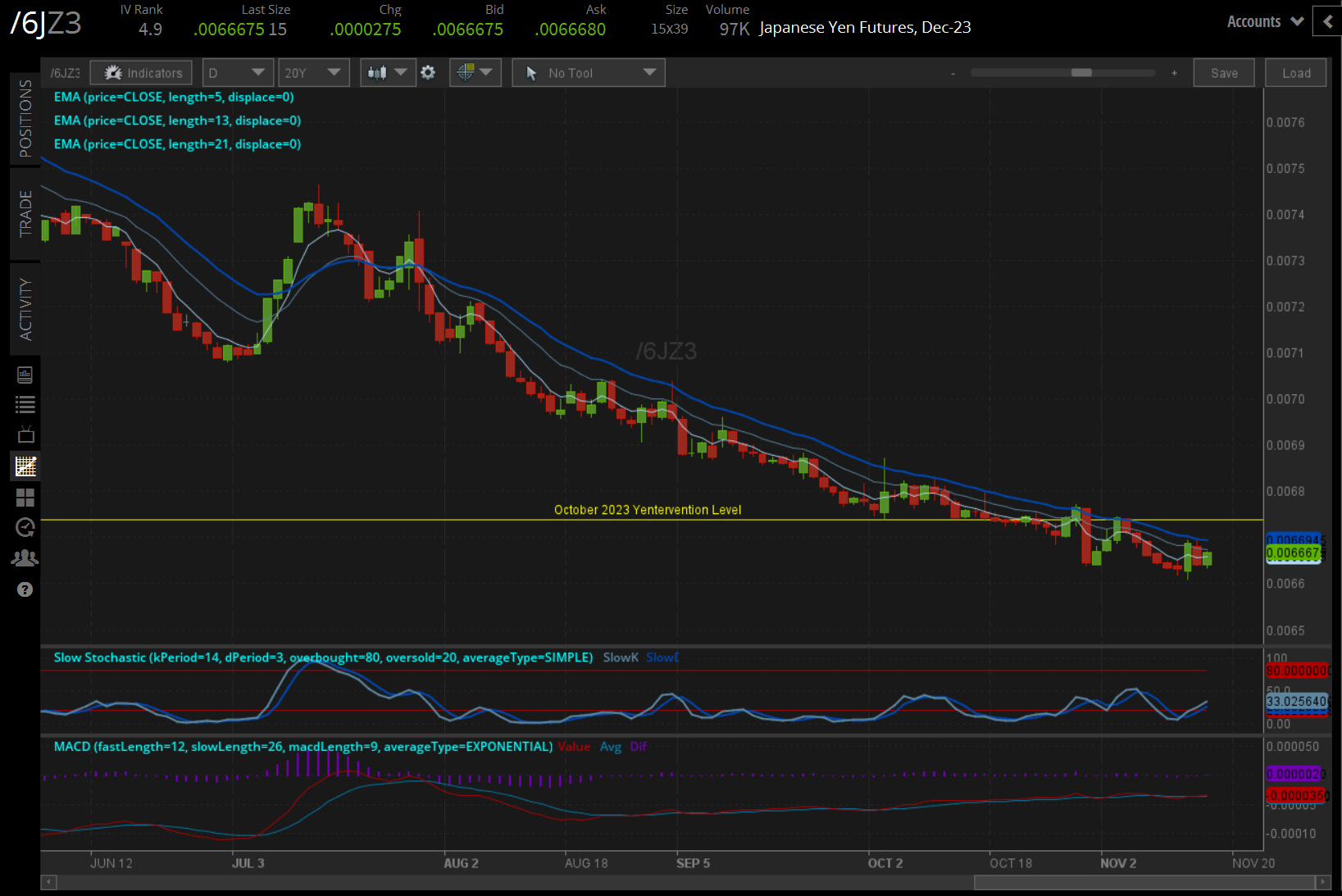
Task: Open the chart settings gear
Action: click(x=428, y=73)
